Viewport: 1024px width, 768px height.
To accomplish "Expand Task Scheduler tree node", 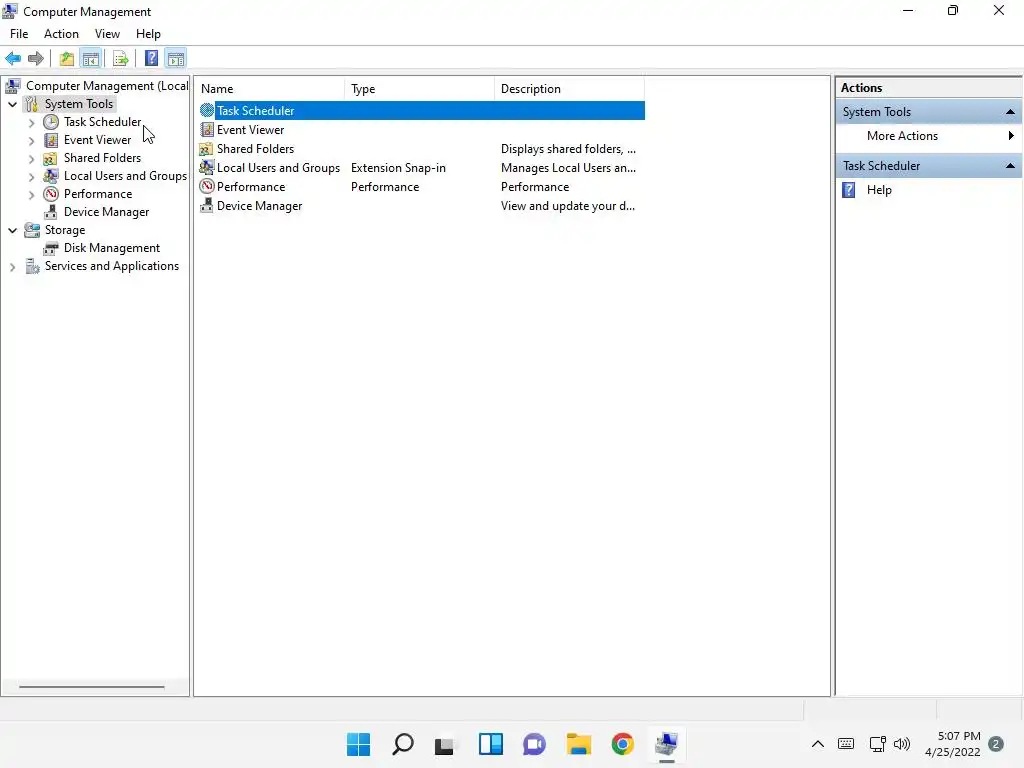I will pyautogui.click(x=31, y=122).
